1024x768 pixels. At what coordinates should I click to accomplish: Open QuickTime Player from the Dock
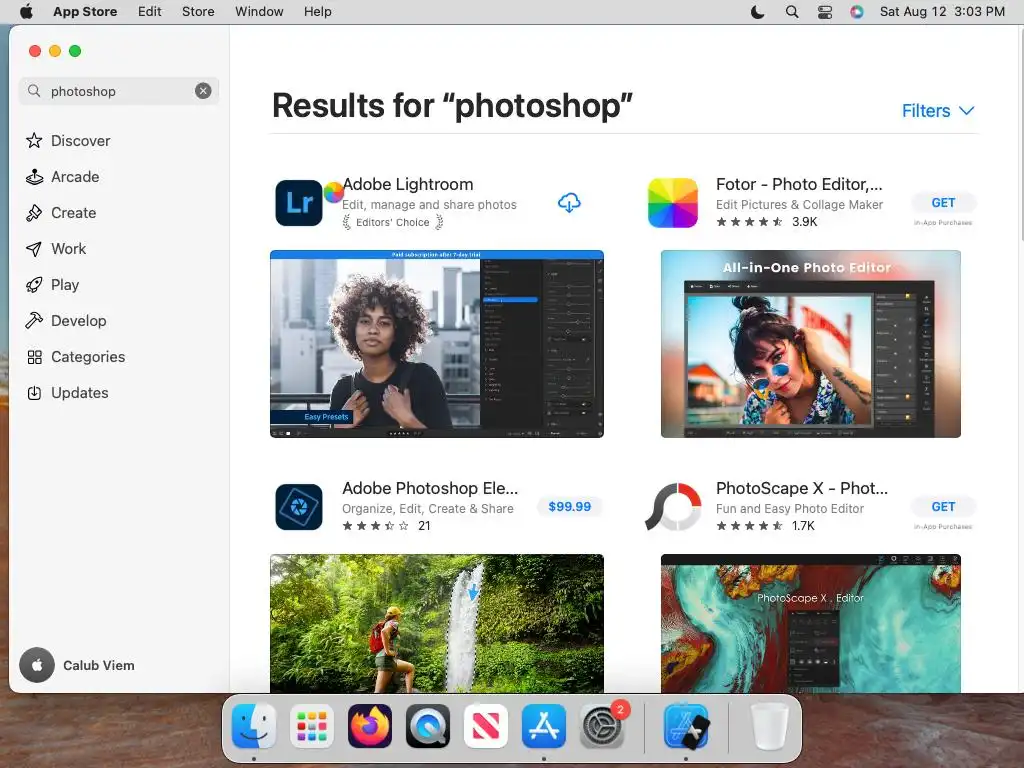point(428,726)
